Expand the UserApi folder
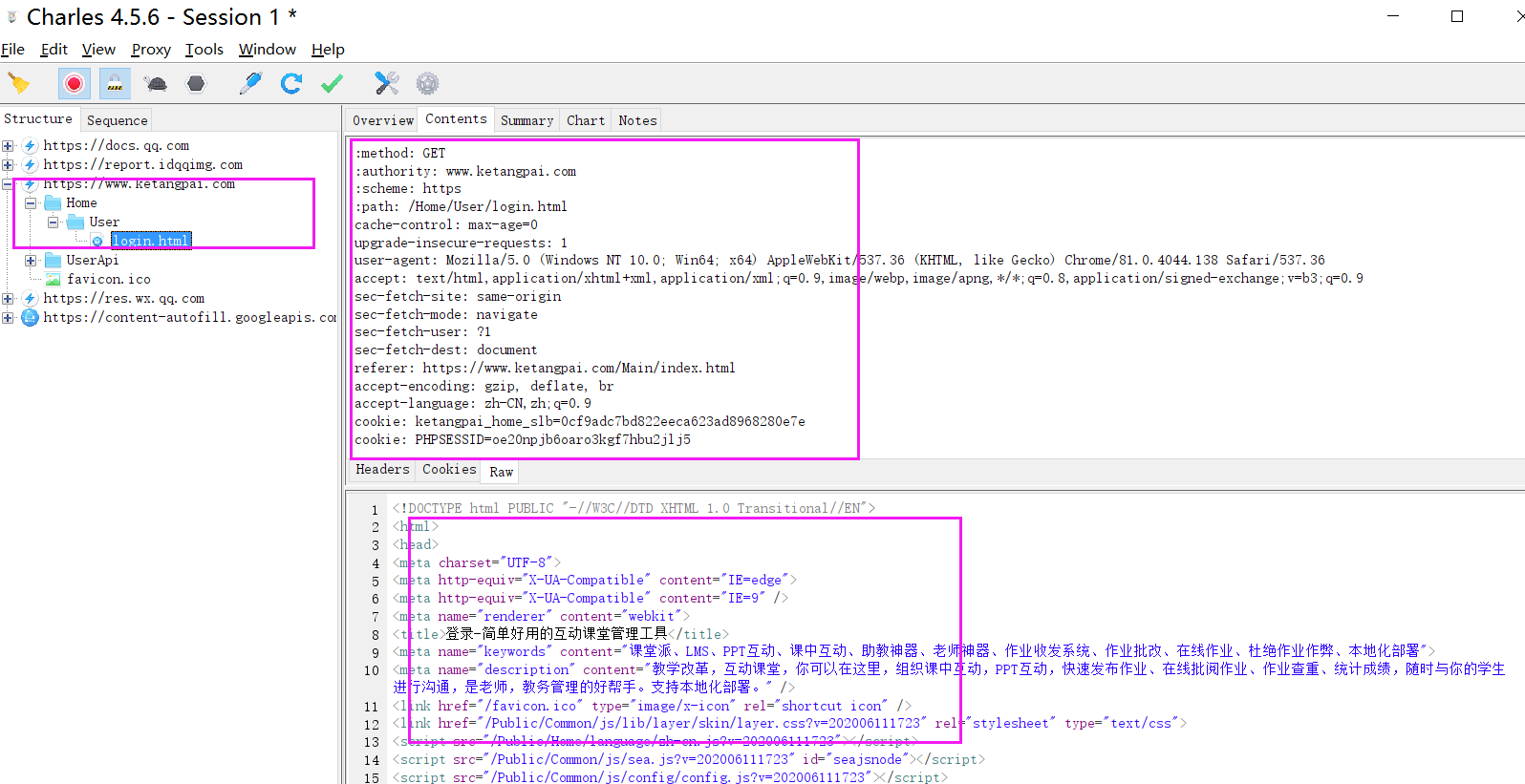The image size is (1525, 784). 31,261
